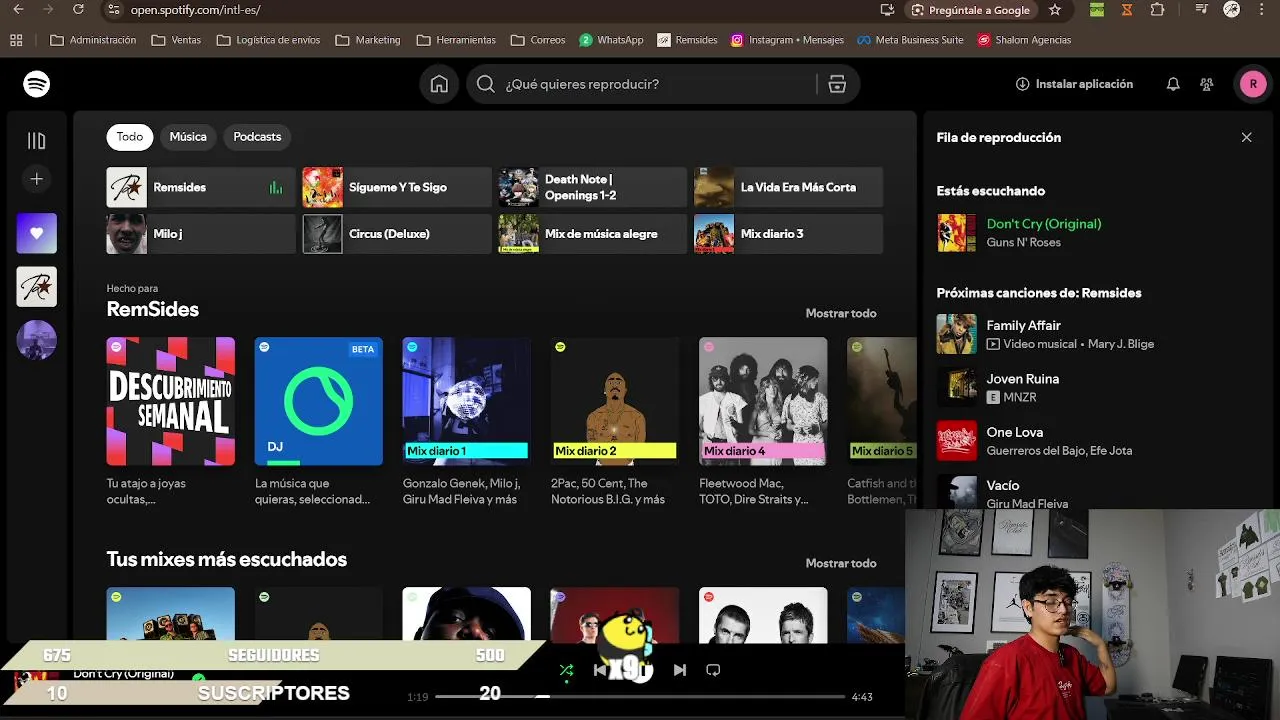Reload the page in the browser
The width and height of the screenshot is (1280, 720).
tap(79, 10)
